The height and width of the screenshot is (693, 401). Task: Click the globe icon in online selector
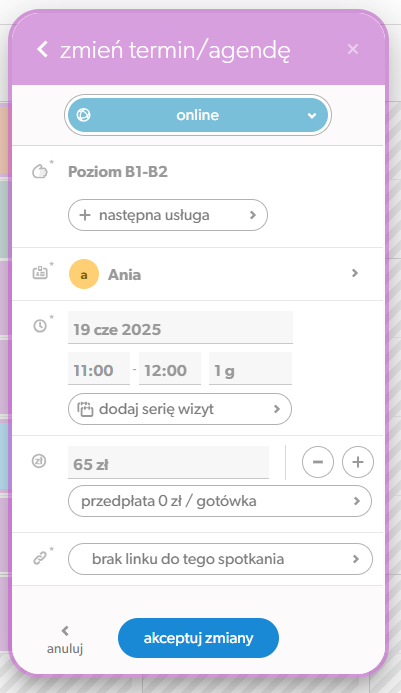pyautogui.click(x=84, y=115)
